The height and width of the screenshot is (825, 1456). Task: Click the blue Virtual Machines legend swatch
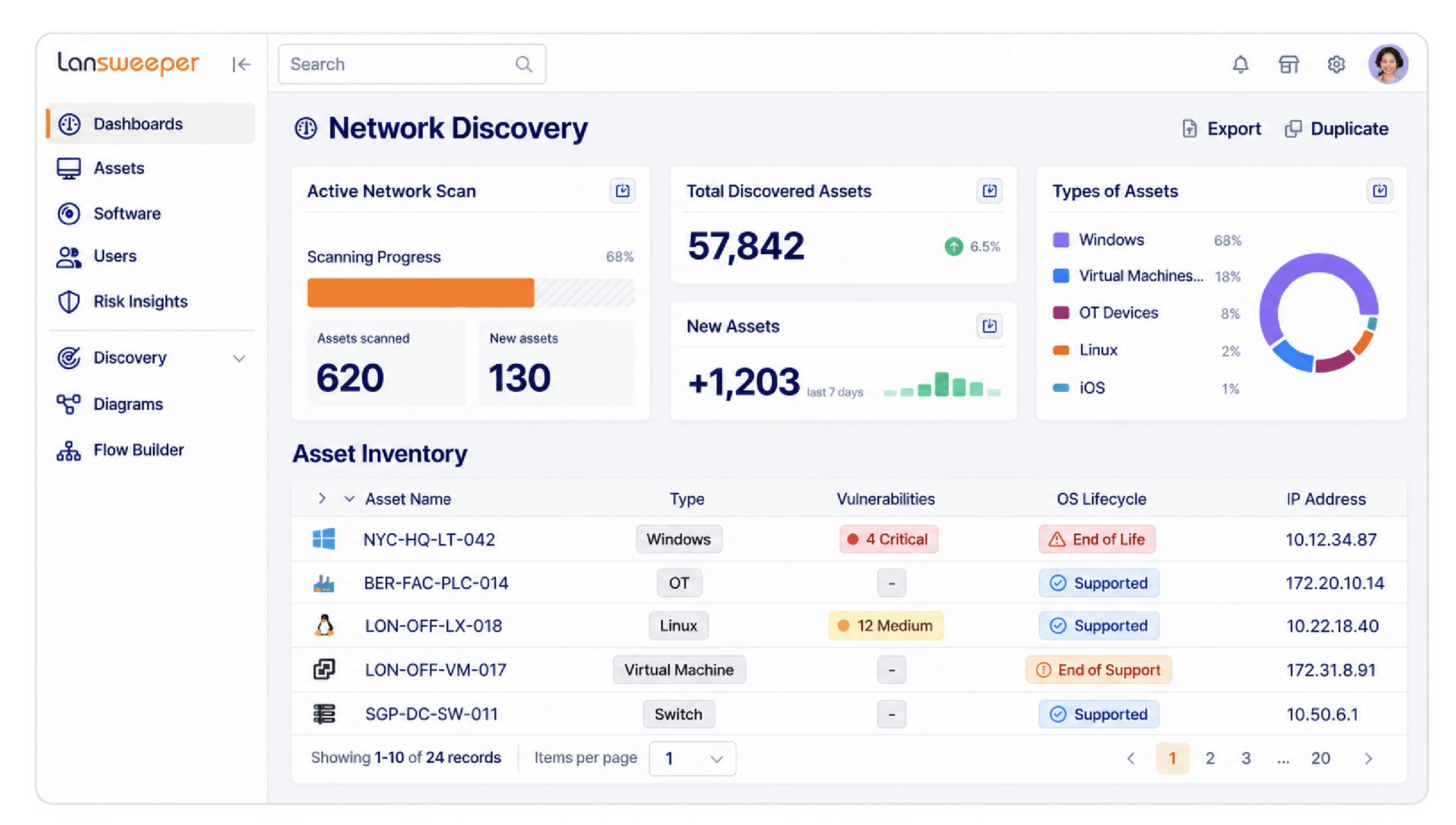tap(1061, 275)
